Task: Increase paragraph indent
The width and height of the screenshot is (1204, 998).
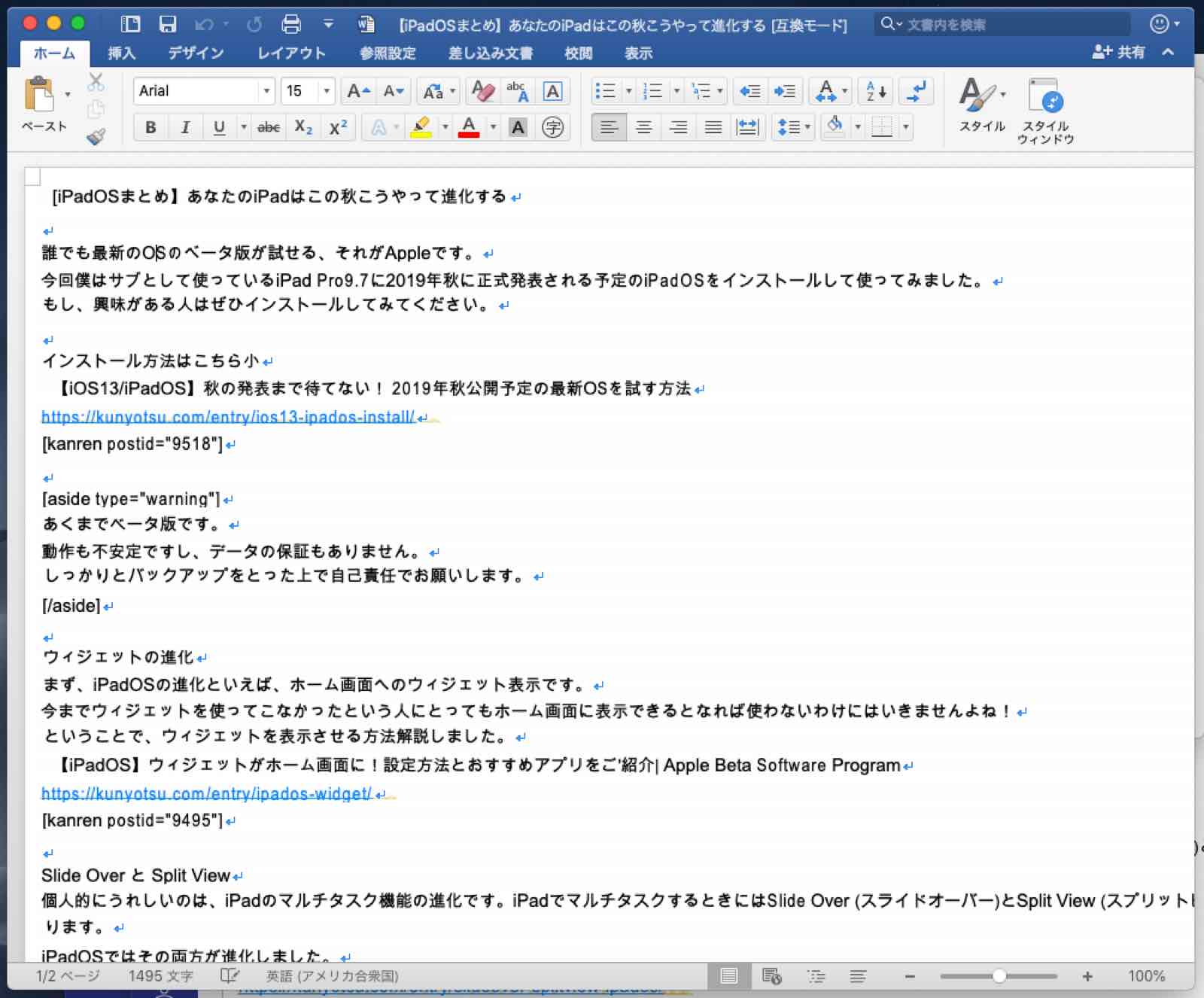Action: (785, 92)
